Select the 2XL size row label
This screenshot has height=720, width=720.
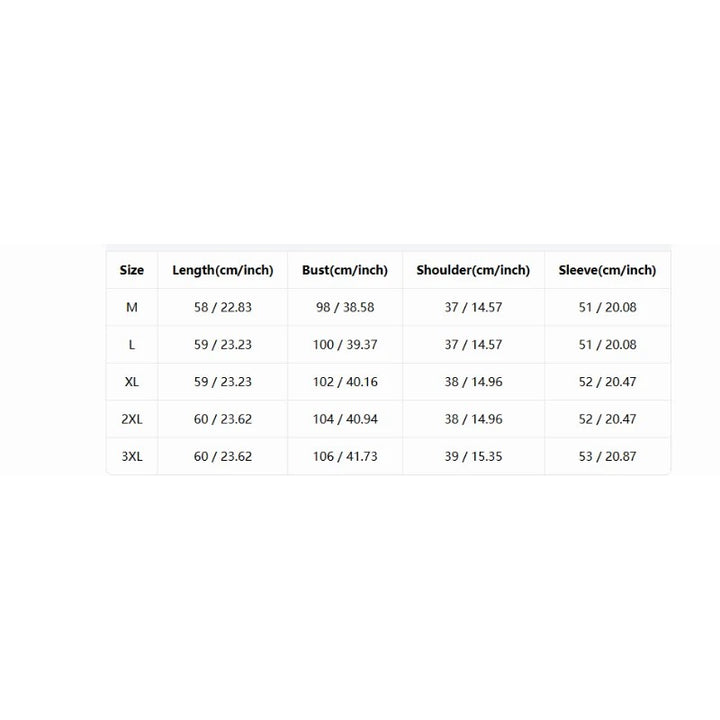click(132, 419)
